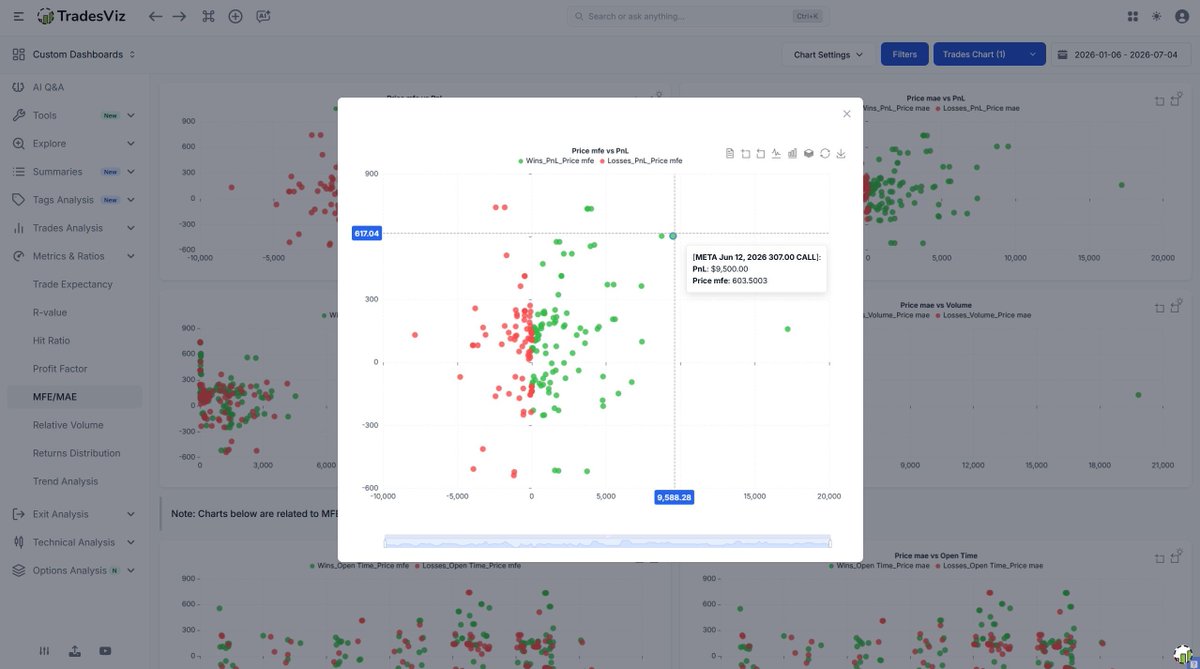Switch popup chart to bar chart view
Screen dimensions: 1200x669
coord(793,153)
